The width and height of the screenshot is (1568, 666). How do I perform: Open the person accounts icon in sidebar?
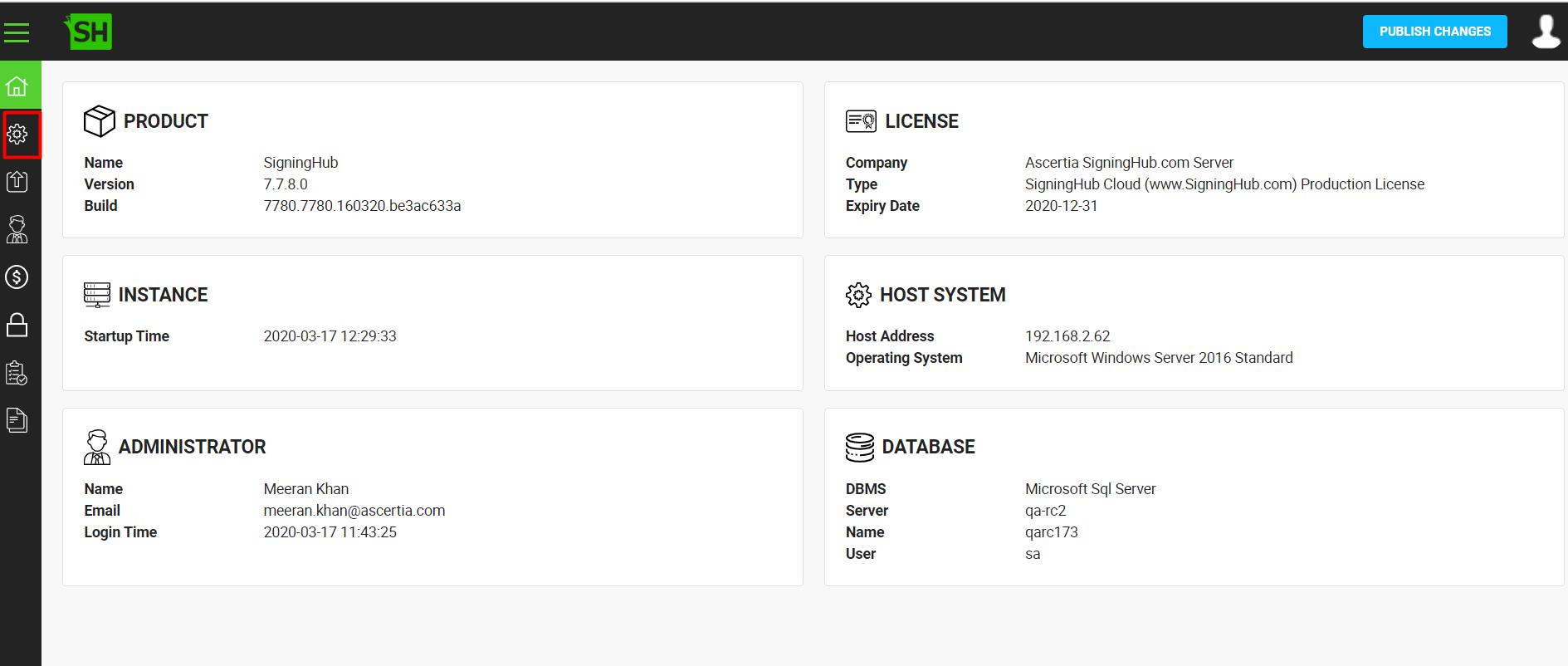17,229
